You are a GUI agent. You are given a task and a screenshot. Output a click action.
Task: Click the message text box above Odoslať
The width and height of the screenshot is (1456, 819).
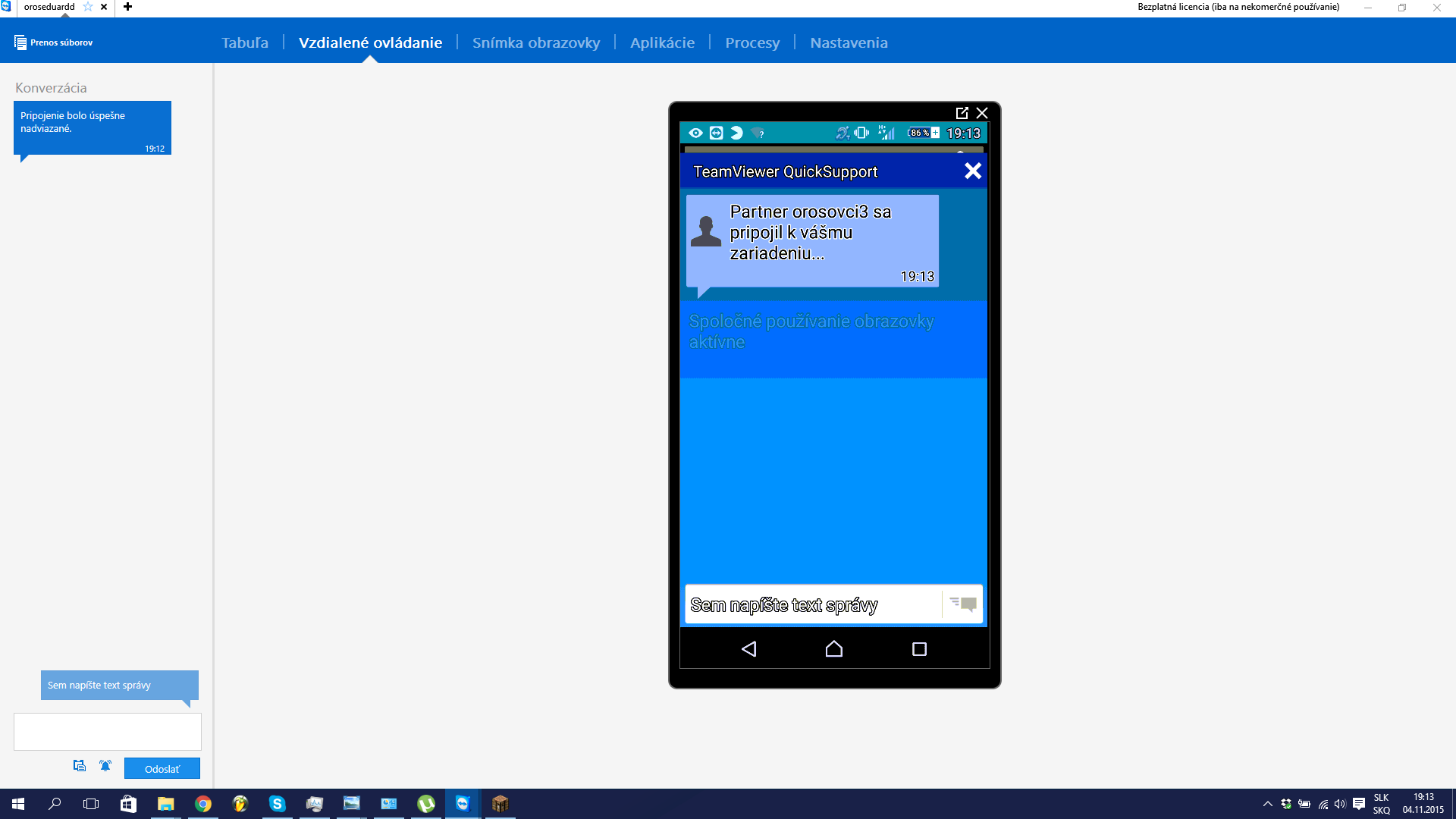click(x=107, y=731)
